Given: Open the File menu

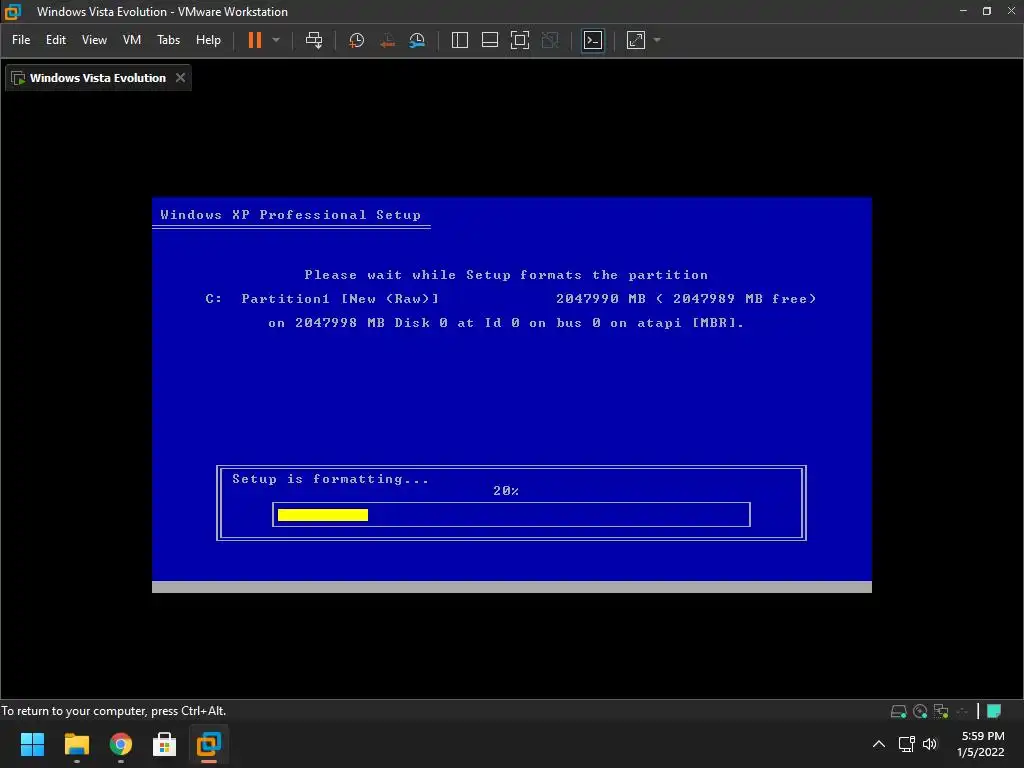Looking at the screenshot, I should [21, 40].
